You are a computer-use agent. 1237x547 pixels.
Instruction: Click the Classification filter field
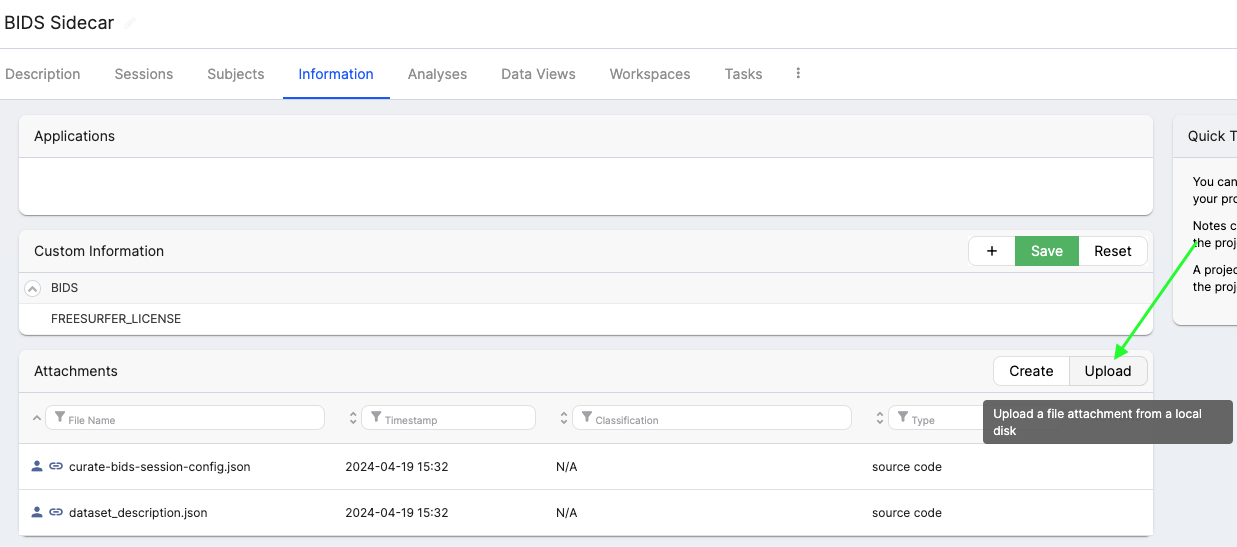712,418
